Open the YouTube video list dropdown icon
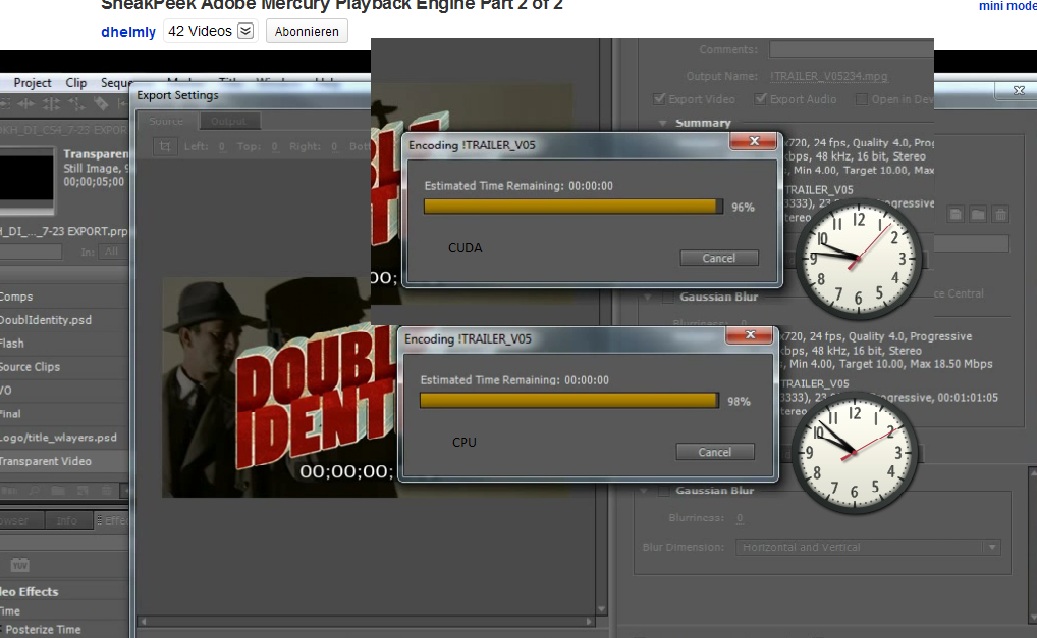 pos(245,31)
